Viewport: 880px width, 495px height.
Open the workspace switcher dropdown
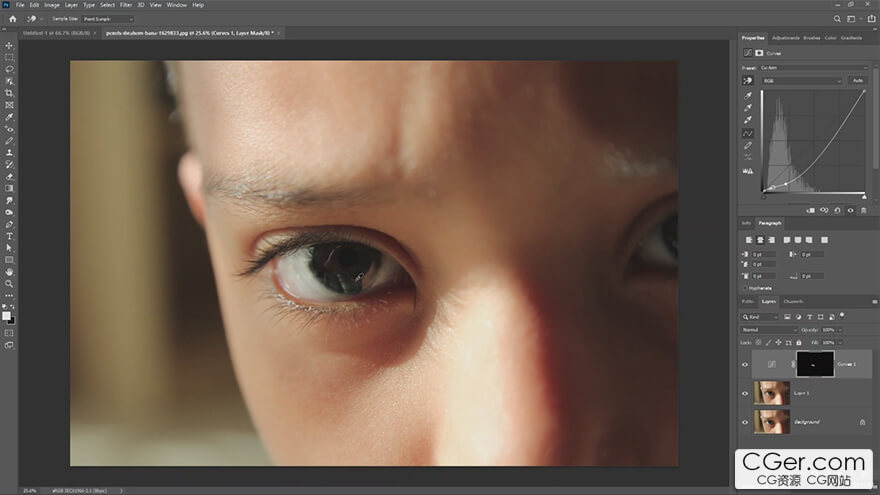[x=853, y=19]
